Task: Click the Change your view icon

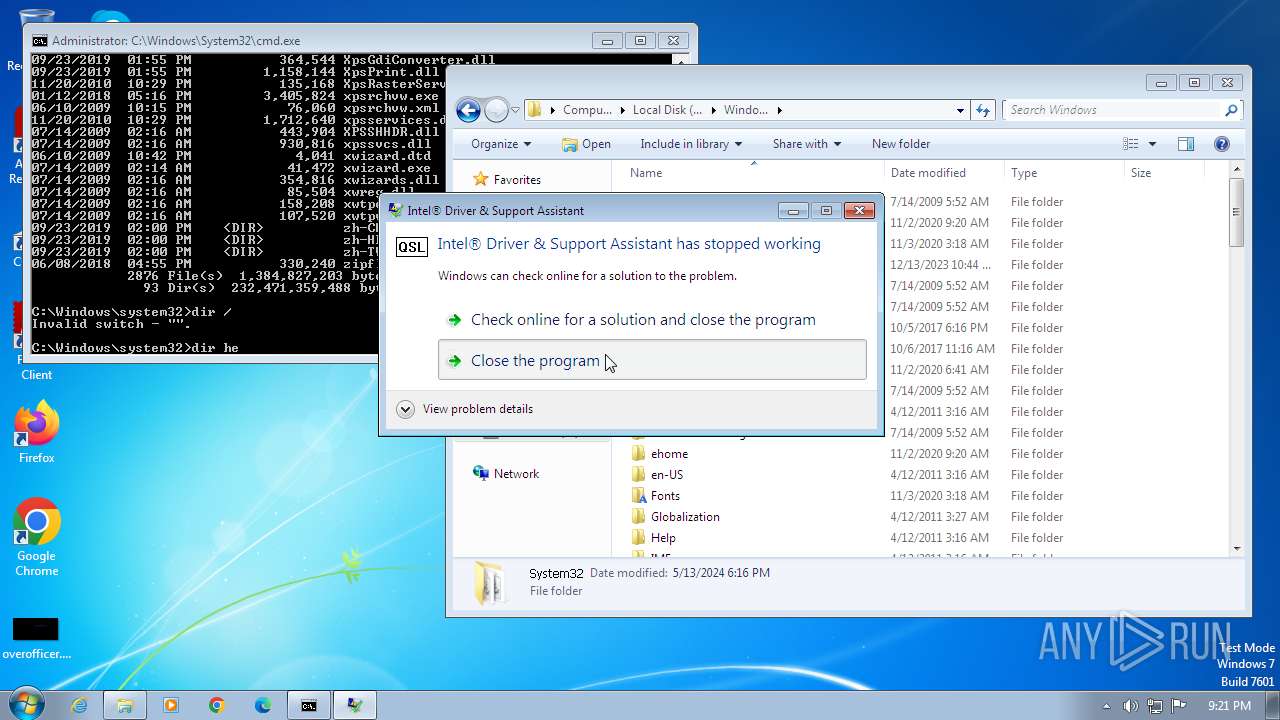Action: 1131,144
